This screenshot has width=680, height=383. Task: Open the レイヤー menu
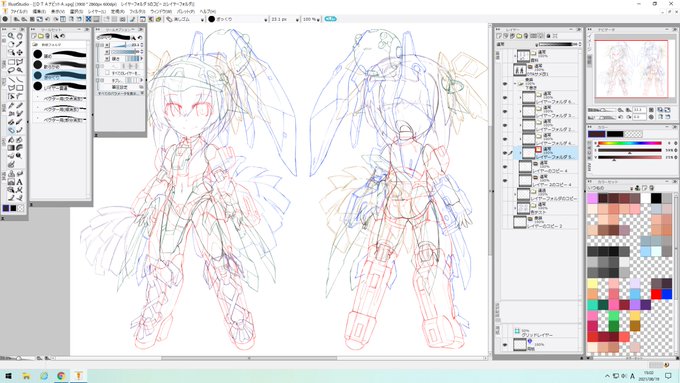(96, 11)
